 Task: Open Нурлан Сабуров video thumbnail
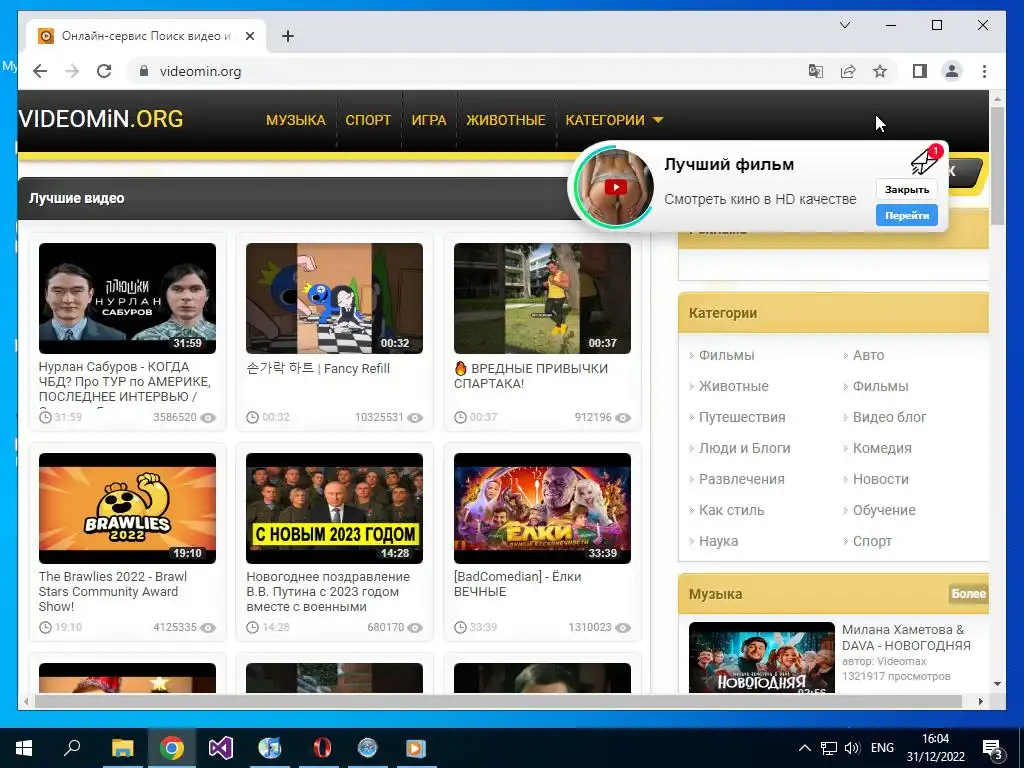click(127, 298)
